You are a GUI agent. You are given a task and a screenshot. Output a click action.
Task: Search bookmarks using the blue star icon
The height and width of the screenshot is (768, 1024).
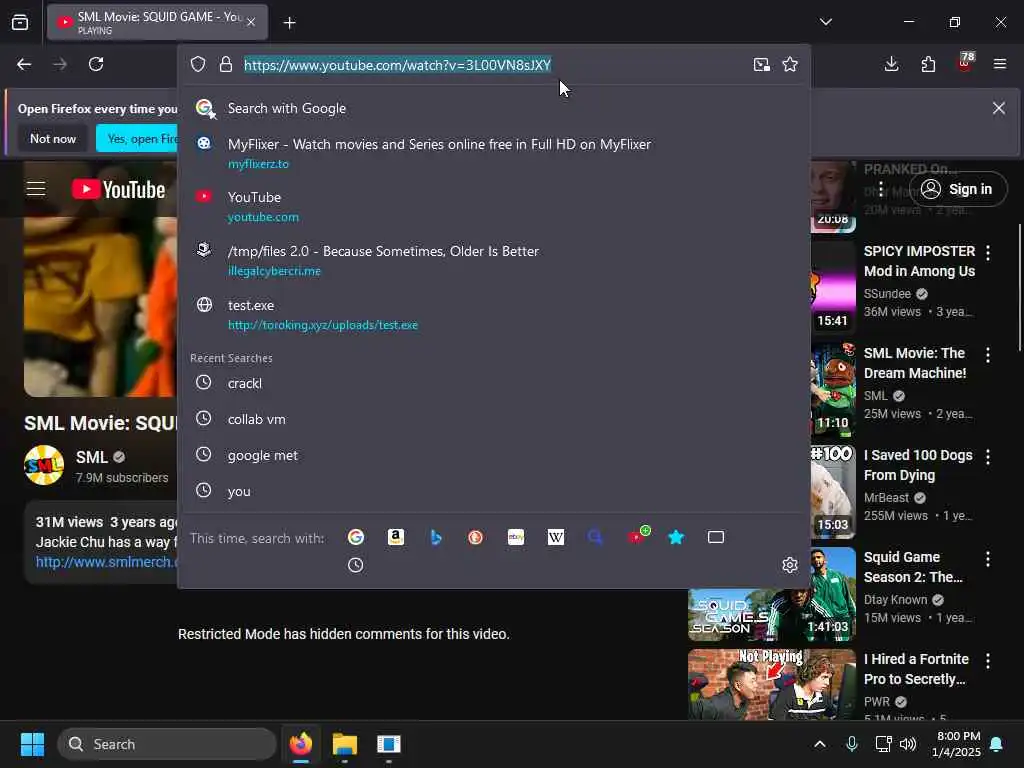[676, 537]
